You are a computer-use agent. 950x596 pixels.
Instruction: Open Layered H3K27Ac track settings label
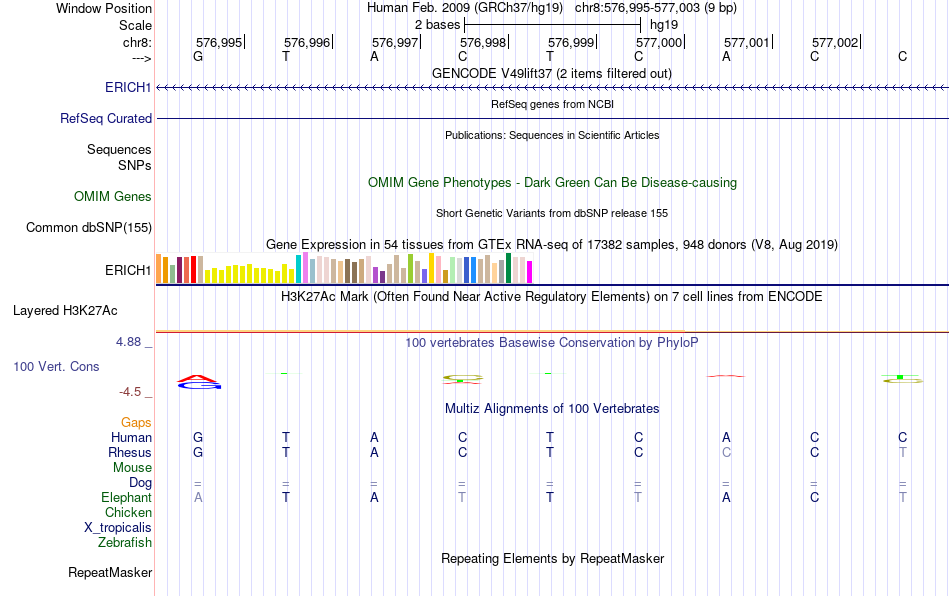pos(65,310)
